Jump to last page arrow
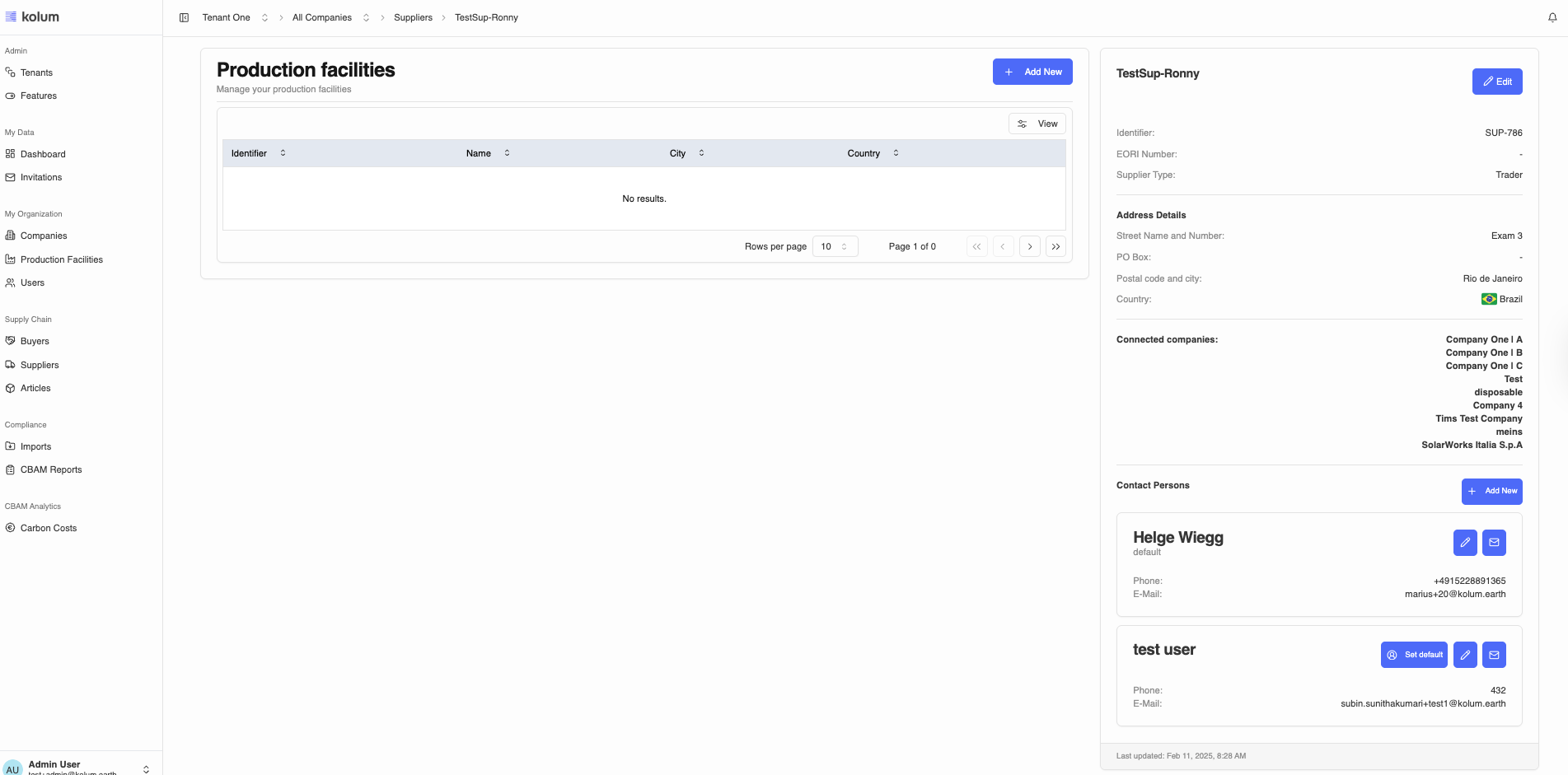The image size is (1568, 775). pyautogui.click(x=1055, y=246)
